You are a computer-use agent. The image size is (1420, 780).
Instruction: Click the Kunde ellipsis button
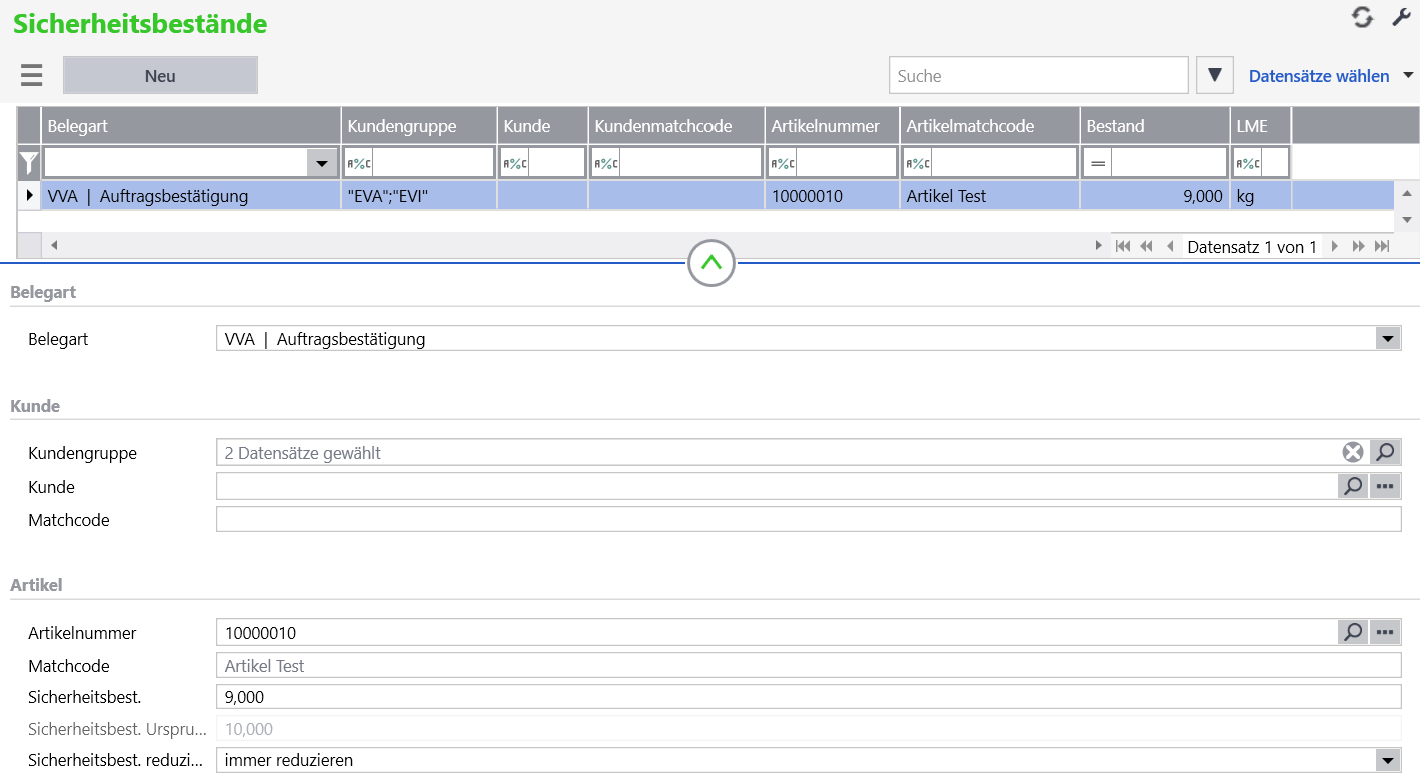coord(1385,486)
